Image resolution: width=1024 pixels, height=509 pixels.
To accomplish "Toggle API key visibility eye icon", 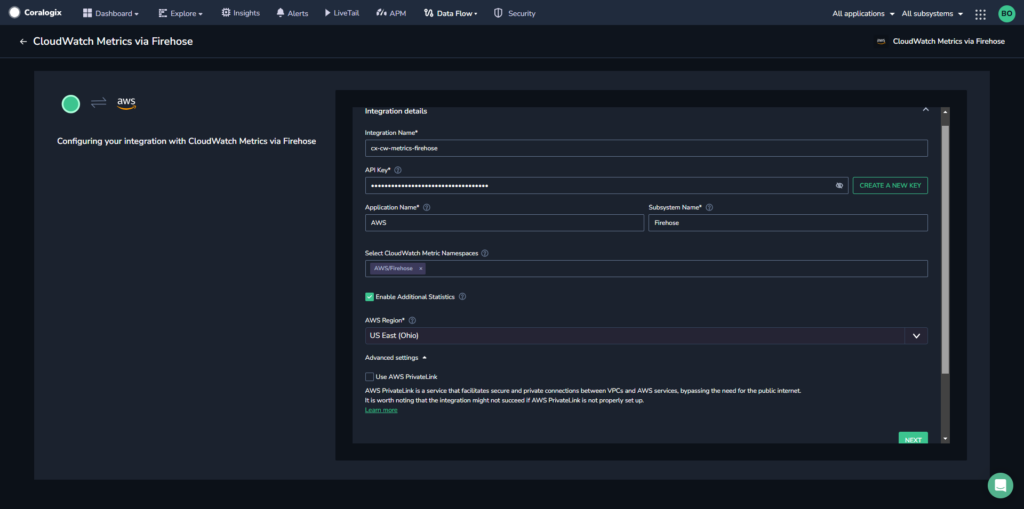I will [839, 186].
